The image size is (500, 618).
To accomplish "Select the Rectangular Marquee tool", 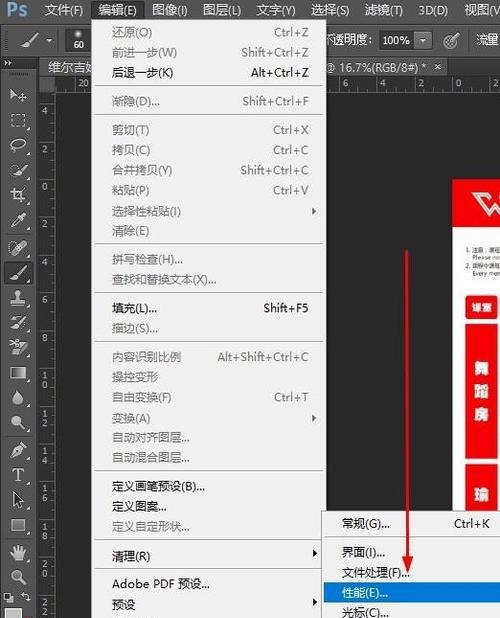I will tap(18, 120).
